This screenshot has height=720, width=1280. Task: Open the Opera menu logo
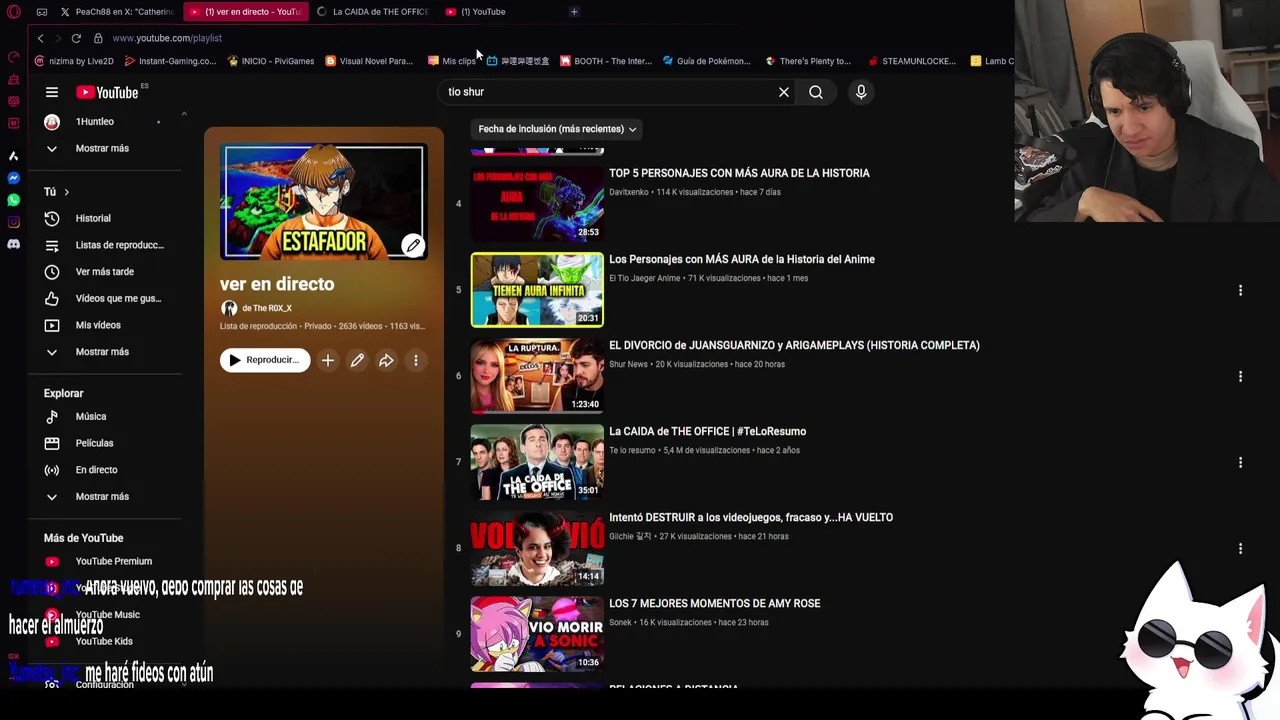(x=14, y=12)
